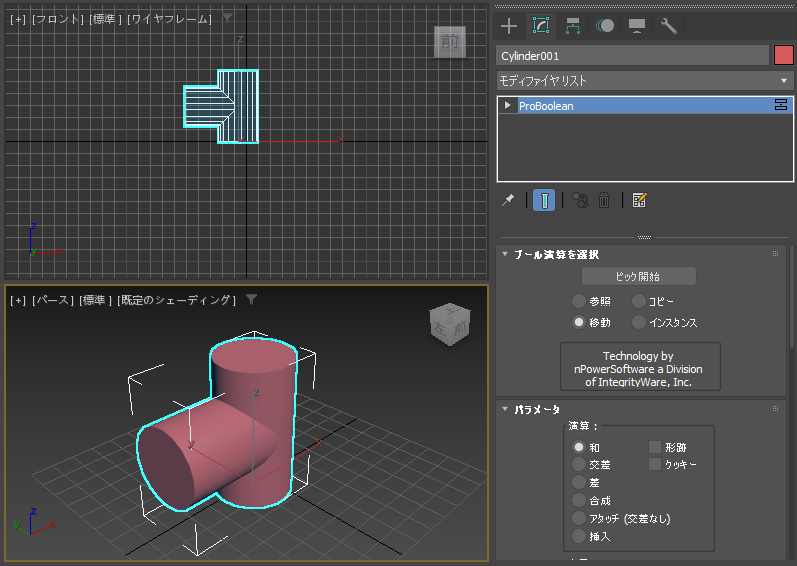
Task: Open the Create panel tab (plus icon)
Action: 509,26
